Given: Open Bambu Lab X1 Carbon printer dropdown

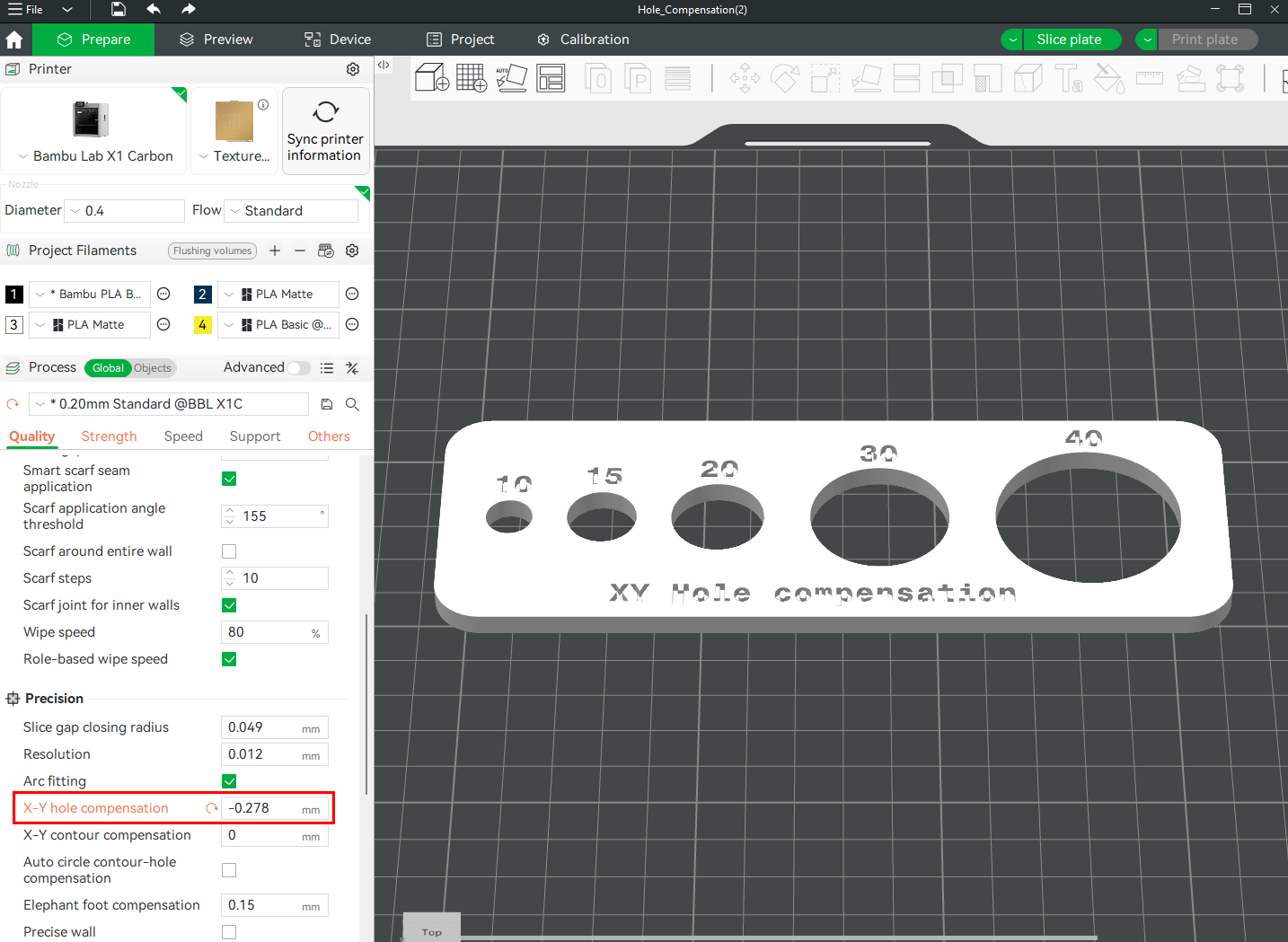Looking at the screenshot, I should coord(94,156).
